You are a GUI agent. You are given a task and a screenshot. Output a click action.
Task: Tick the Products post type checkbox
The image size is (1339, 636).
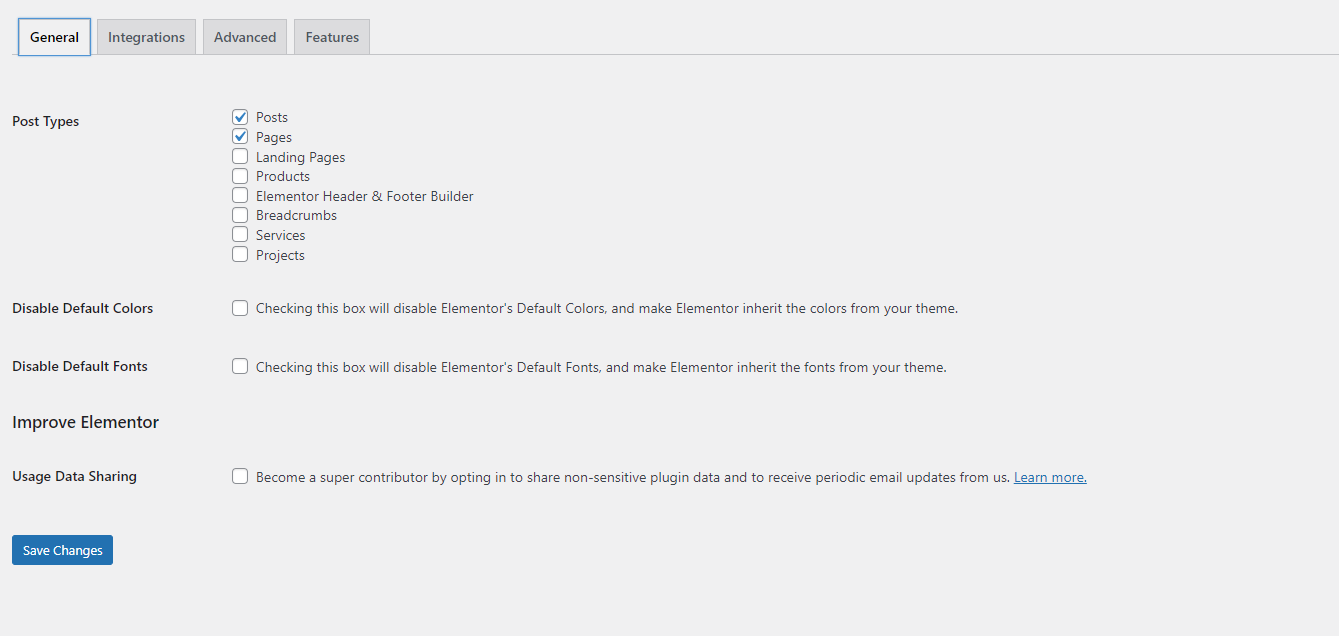(240, 176)
